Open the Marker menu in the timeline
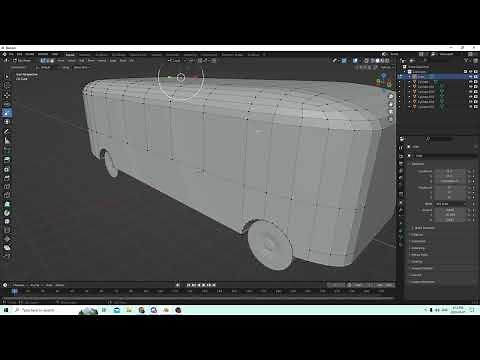The height and width of the screenshot is (360, 480). [60, 285]
